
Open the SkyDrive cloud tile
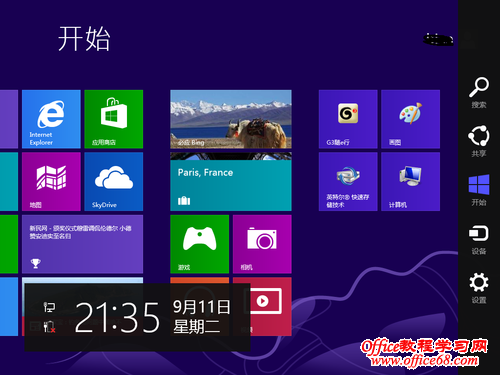[114, 182]
